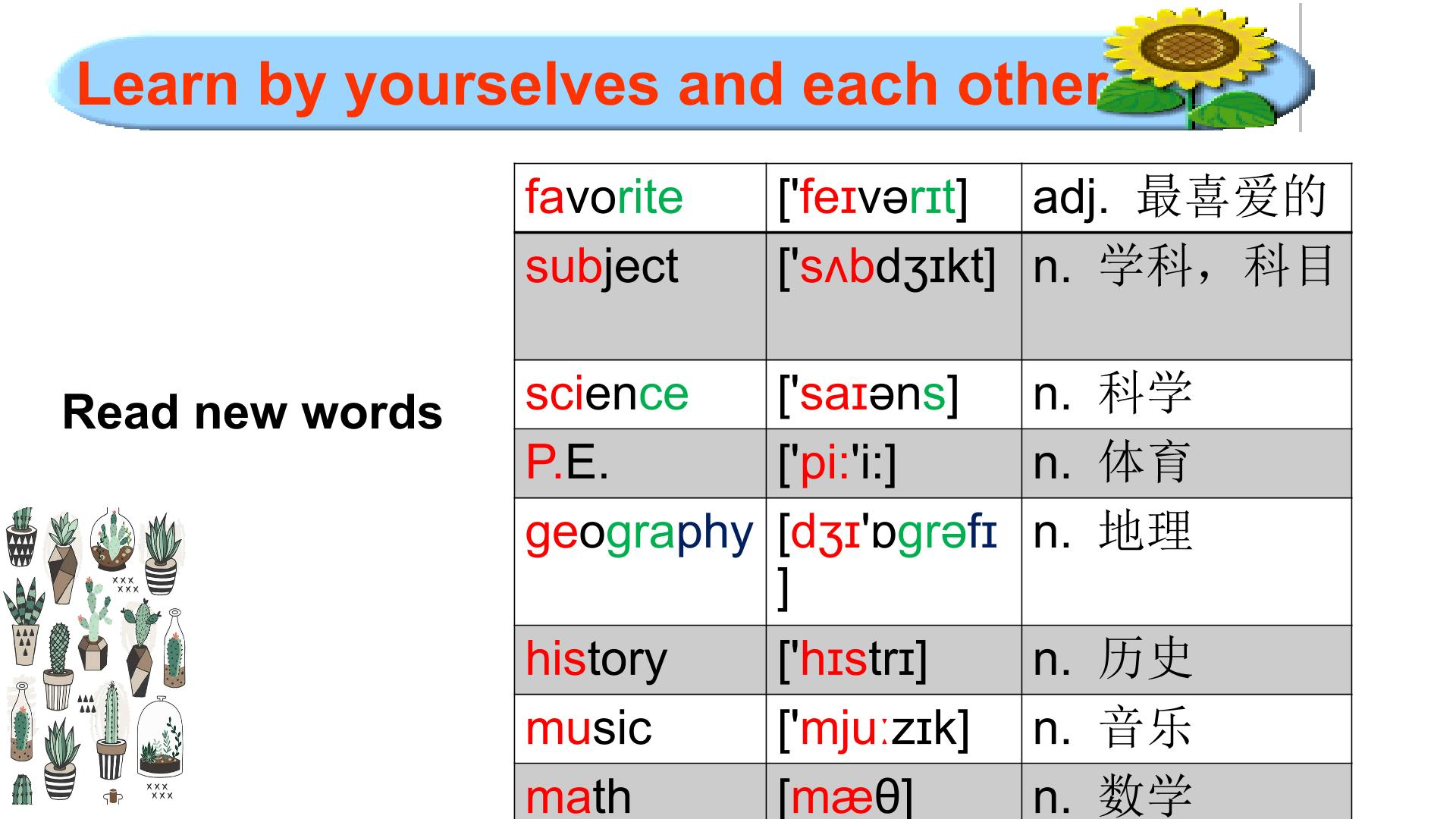Click the math phonetic transcription cell
Image resolution: width=1456 pixels, height=819 pixels.
894,791
